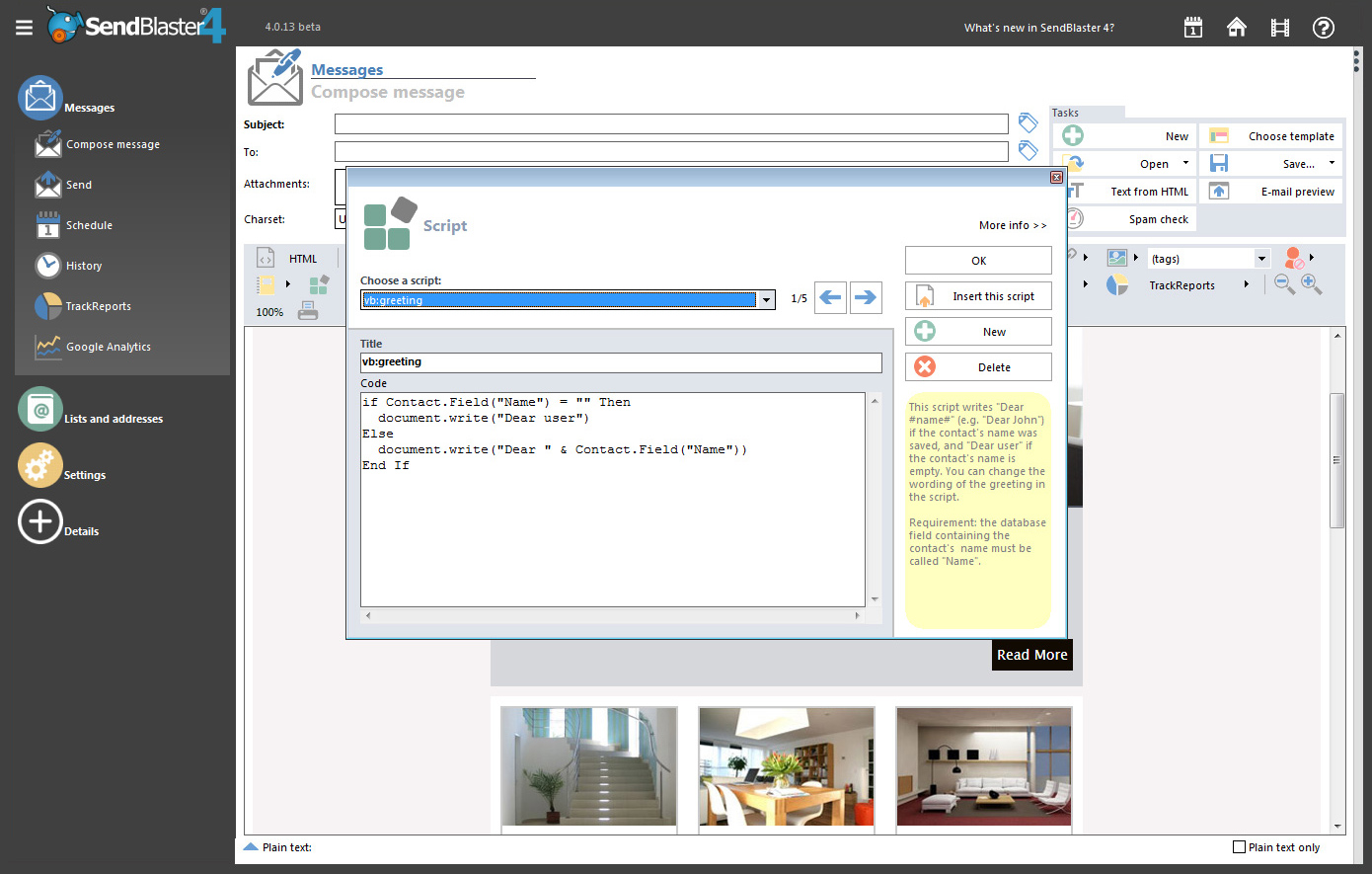Go to next script with right arrow
The width and height of the screenshot is (1372, 874).
pyautogui.click(x=866, y=297)
